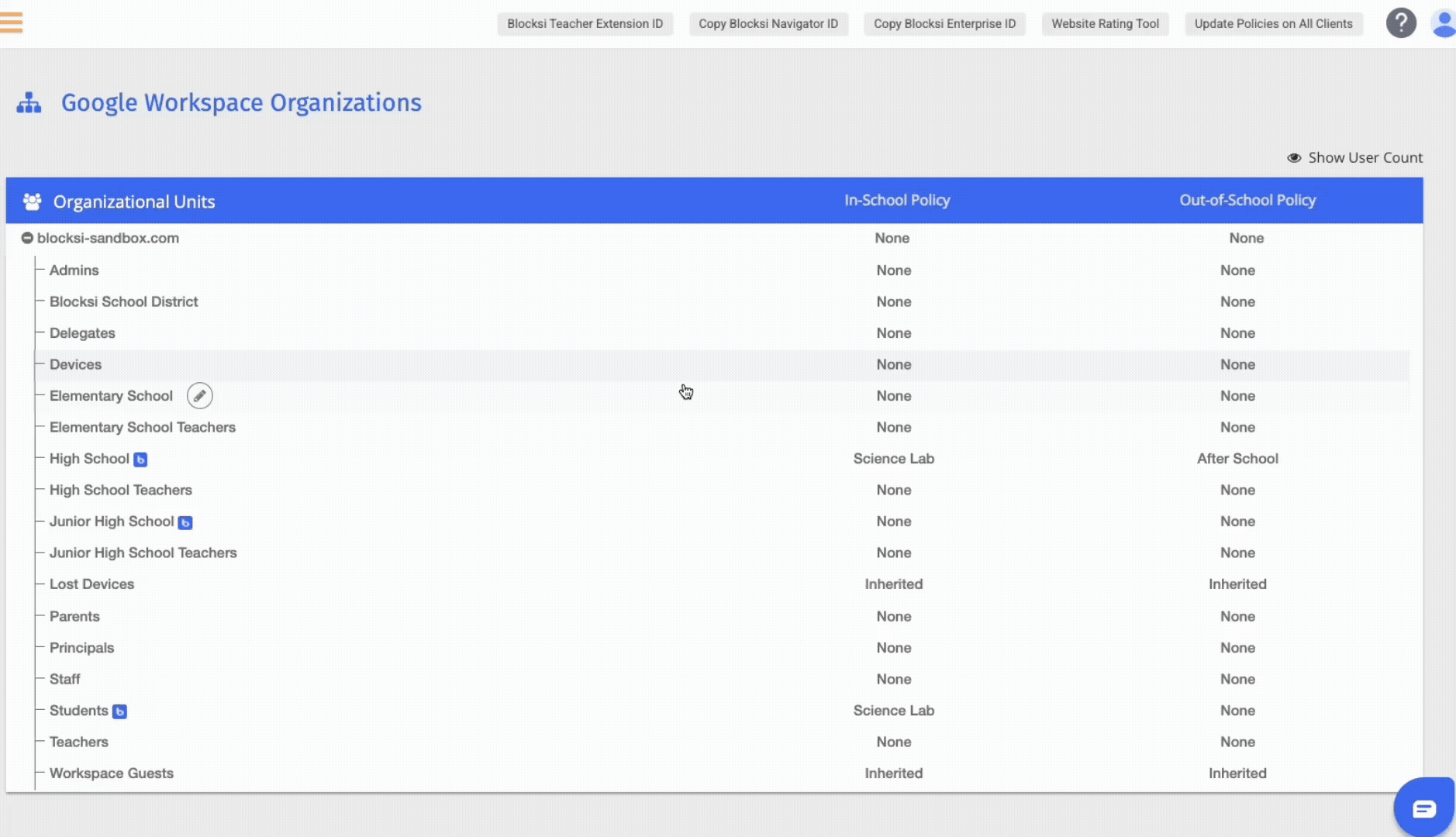1456x837 pixels.
Task: Click High School's After School policy
Action: 1237,459
